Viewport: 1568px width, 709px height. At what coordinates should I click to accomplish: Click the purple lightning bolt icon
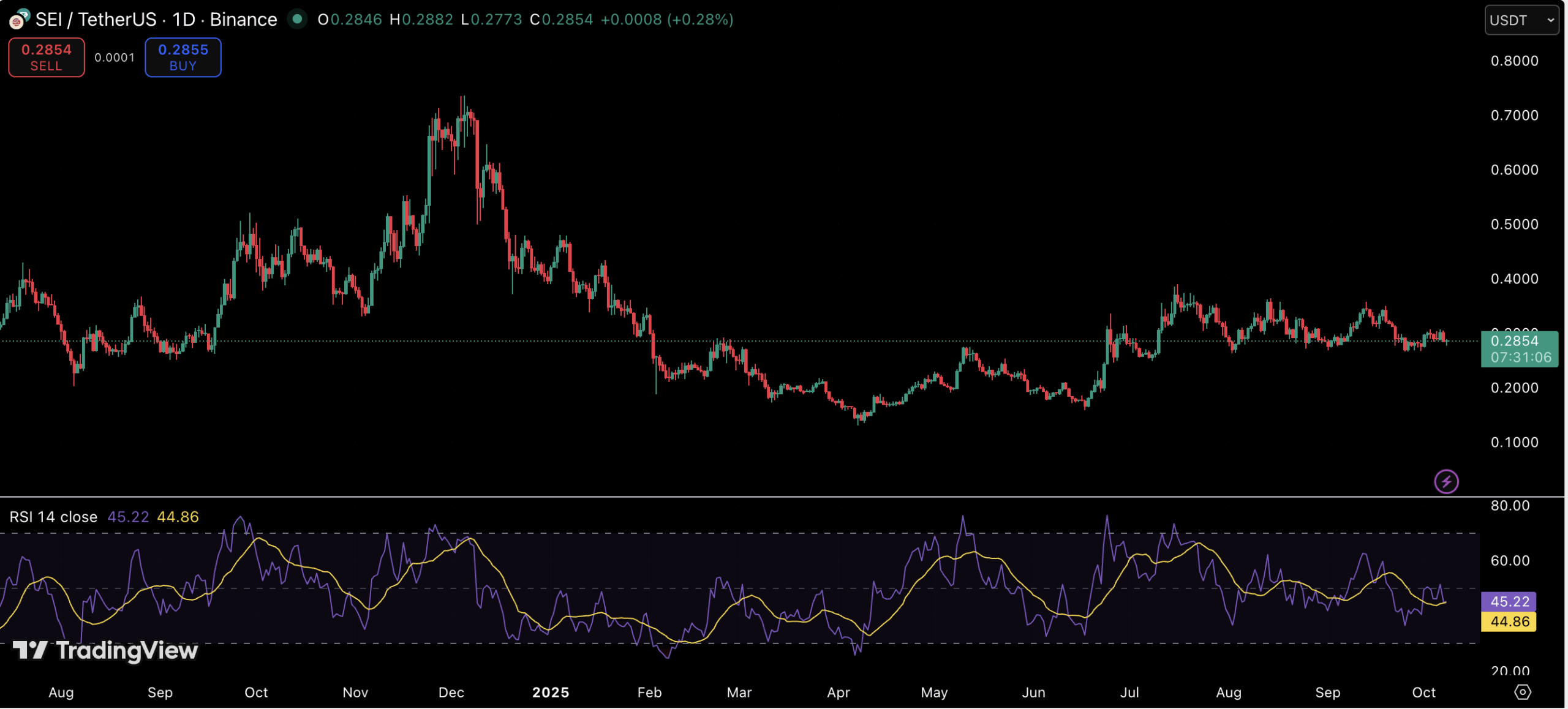(1445, 482)
